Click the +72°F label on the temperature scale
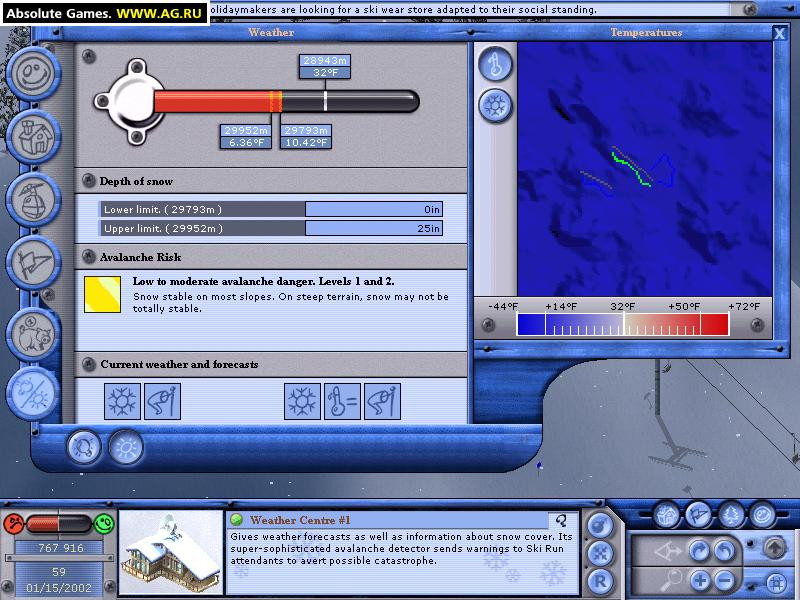Screen dimensions: 800x600 pyautogui.click(x=743, y=307)
